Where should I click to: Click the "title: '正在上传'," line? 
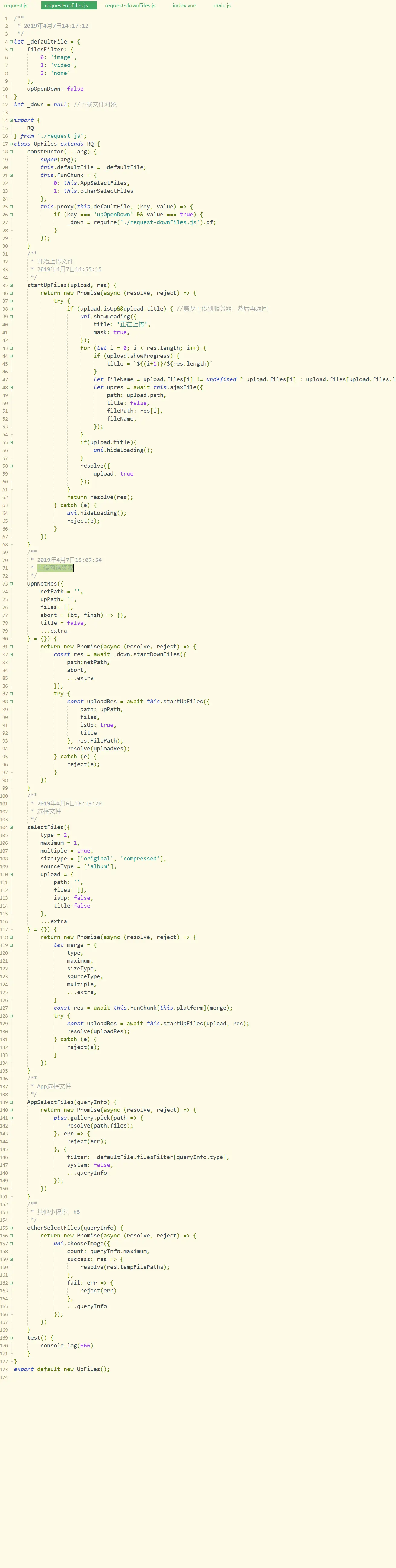(122, 324)
